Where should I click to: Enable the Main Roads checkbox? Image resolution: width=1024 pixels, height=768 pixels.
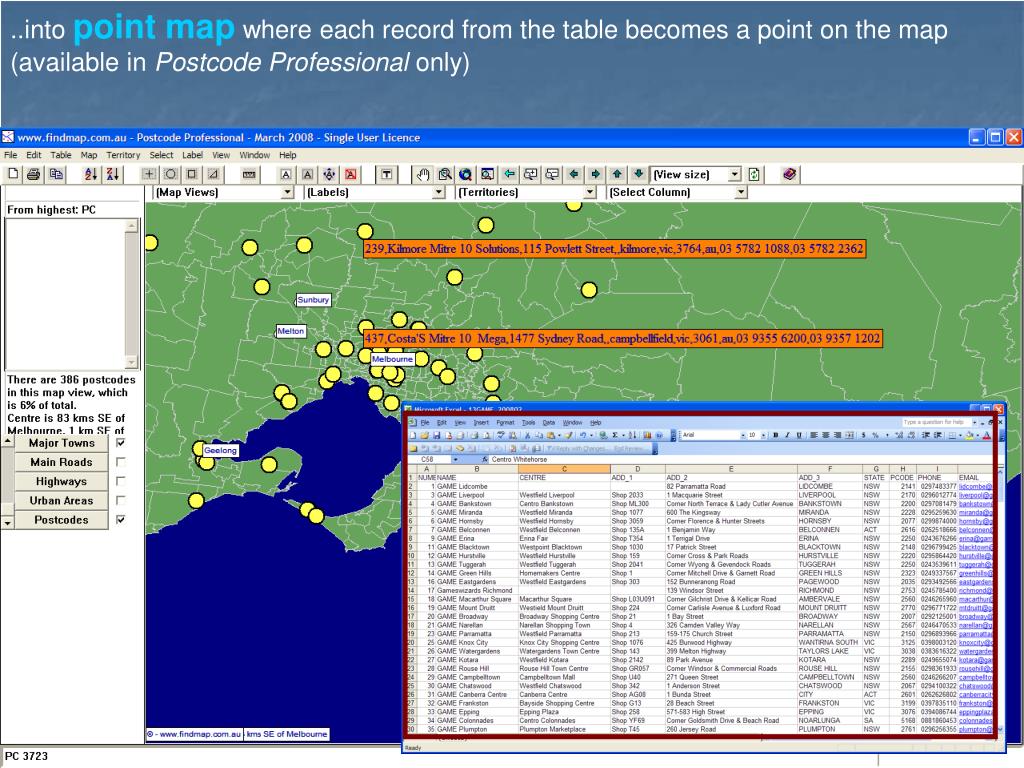tap(120, 462)
